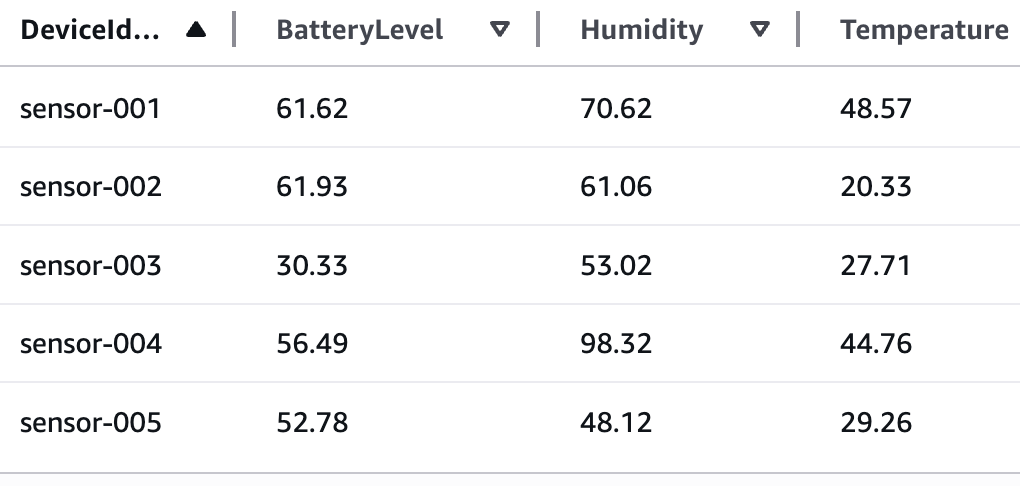The height and width of the screenshot is (486, 1020).
Task: Click the BatteryLevel sort triangle icon
Action: [x=500, y=30]
